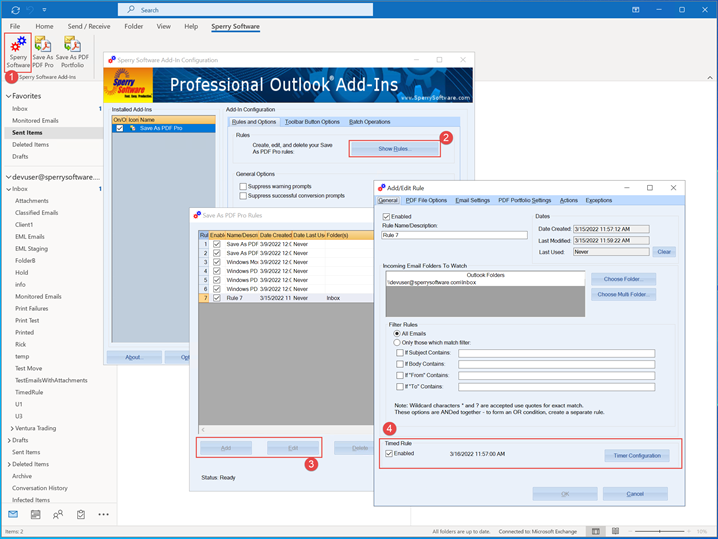
Task: Click the If Subject Contains text field
Action: pos(556,353)
